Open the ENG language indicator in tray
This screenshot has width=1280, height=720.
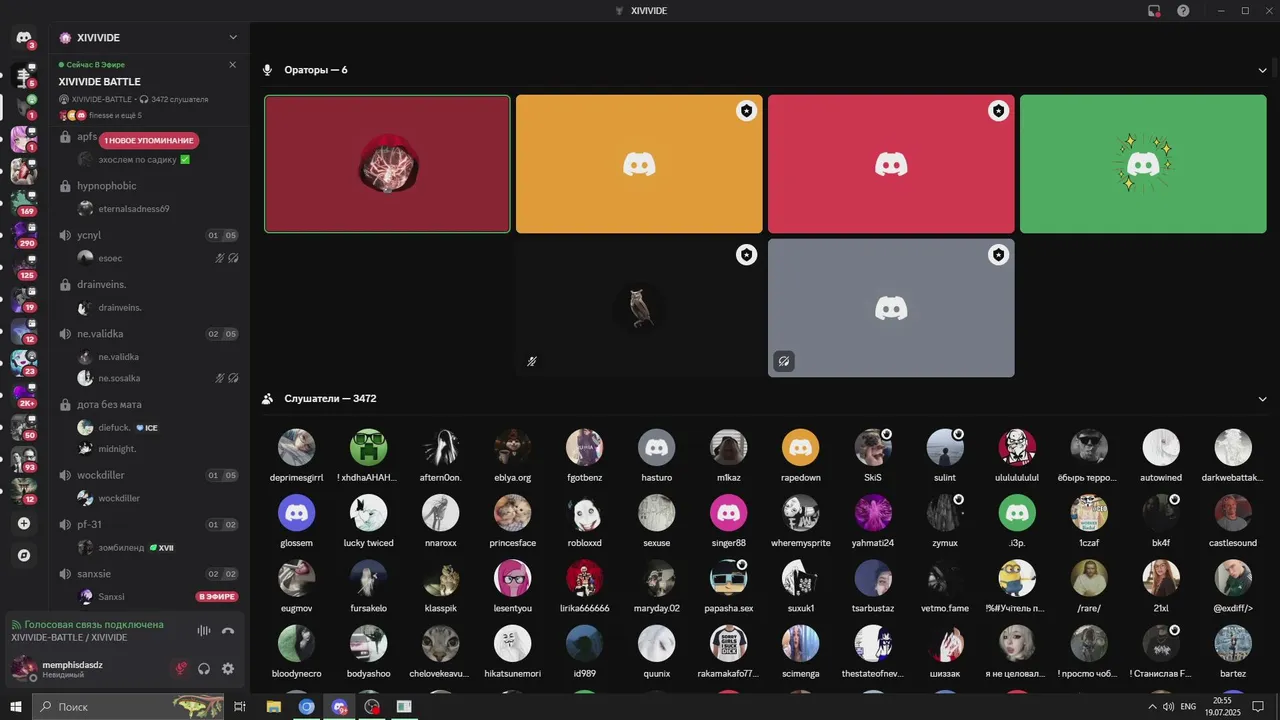point(1188,707)
